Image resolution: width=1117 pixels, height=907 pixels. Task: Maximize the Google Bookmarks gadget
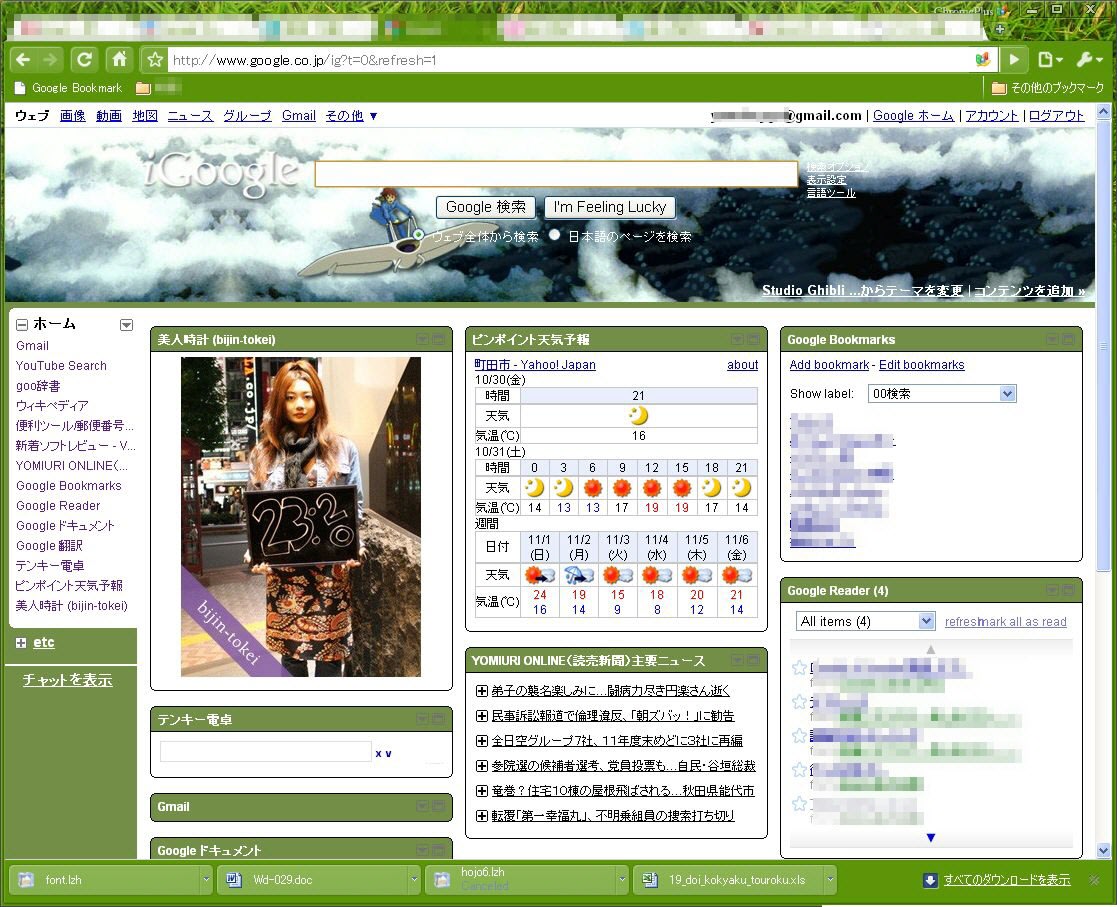[1069, 340]
